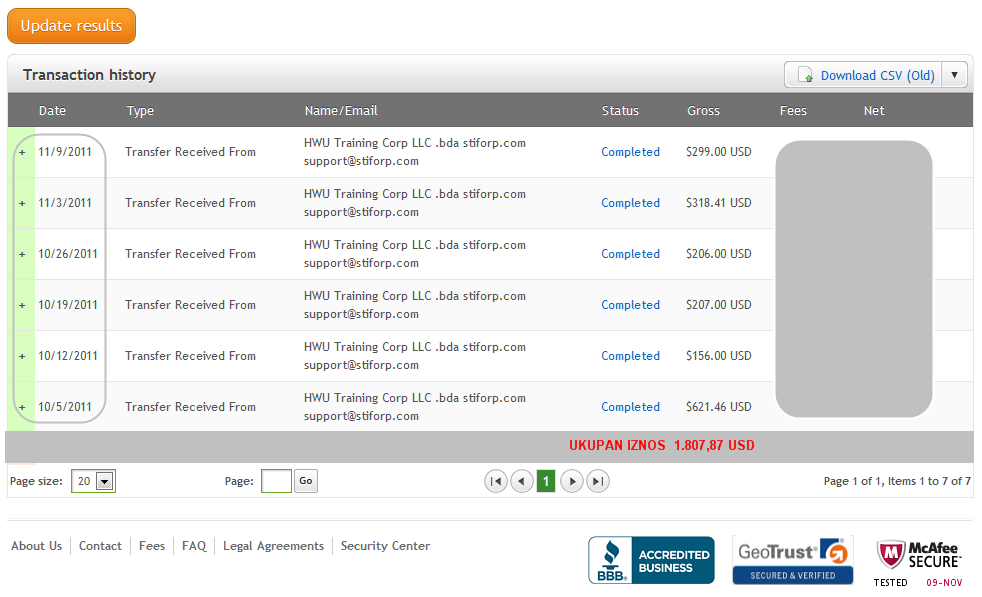Click the BBB Accredited Business badge
Image resolution: width=982 pixels, height=597 pixels.
point(651,560)
